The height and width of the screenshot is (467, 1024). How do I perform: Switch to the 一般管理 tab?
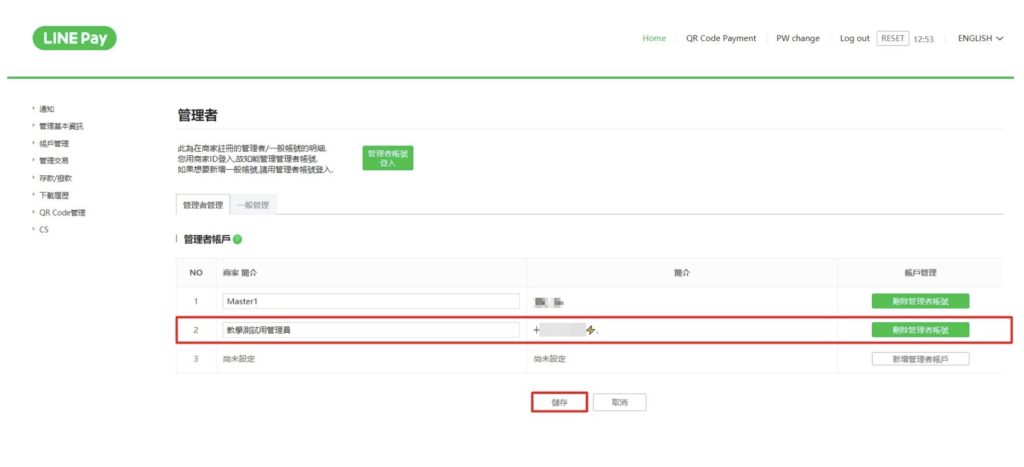pos(254,205)
